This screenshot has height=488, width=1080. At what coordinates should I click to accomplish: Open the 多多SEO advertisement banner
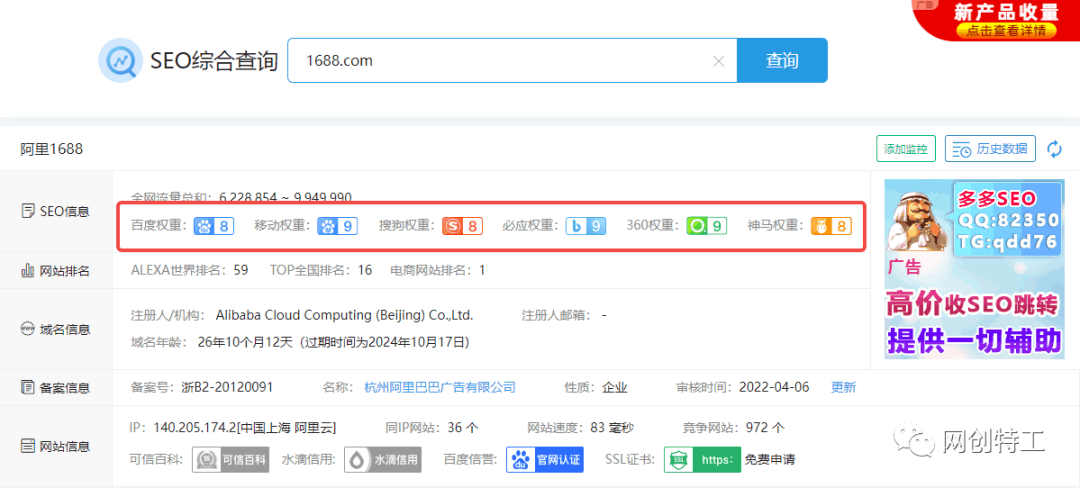pos(974,269)
